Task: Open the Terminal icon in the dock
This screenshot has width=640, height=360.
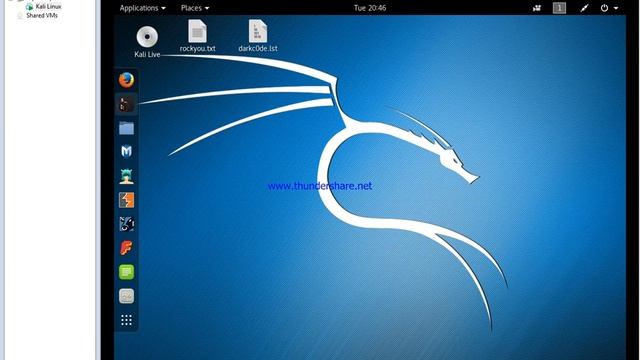Action: tap(127, 104)
